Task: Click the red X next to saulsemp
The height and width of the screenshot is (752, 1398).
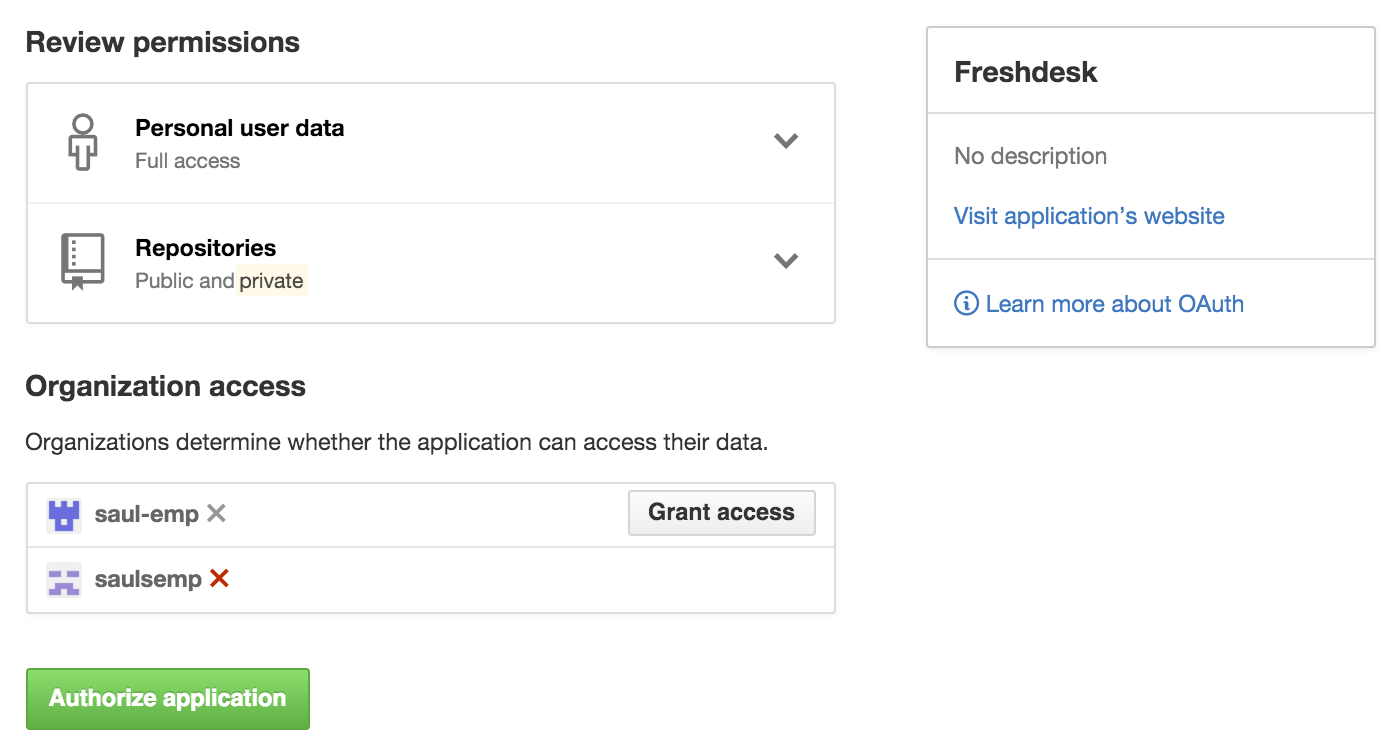Action: (219, 578)
